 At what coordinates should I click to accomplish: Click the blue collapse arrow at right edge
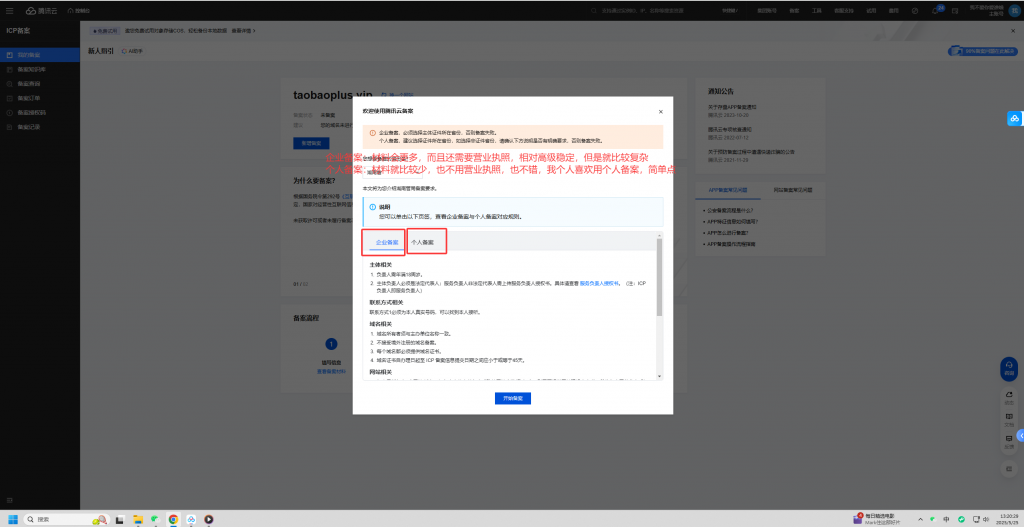[1020, 434]
